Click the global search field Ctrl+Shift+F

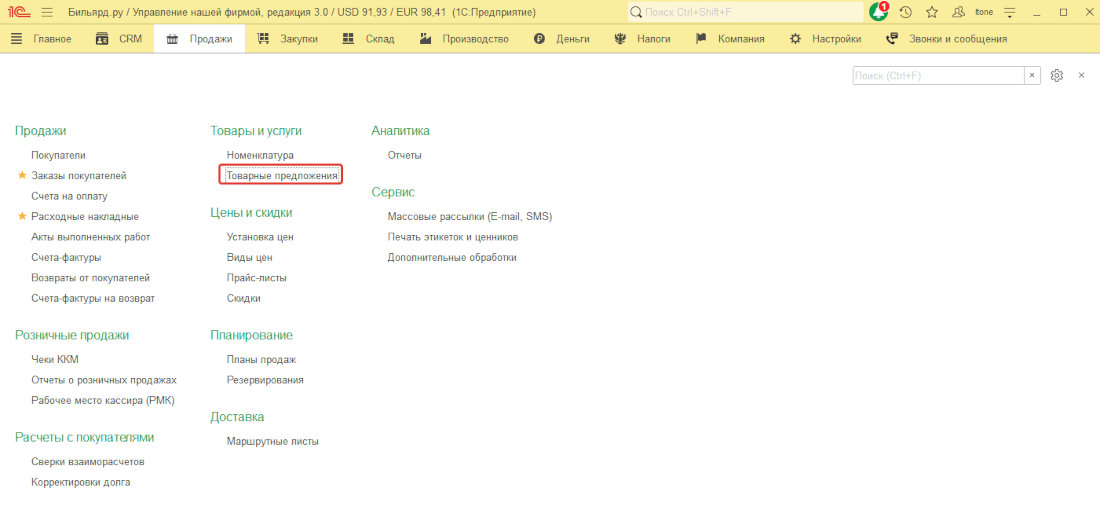(x=745, y=12)
